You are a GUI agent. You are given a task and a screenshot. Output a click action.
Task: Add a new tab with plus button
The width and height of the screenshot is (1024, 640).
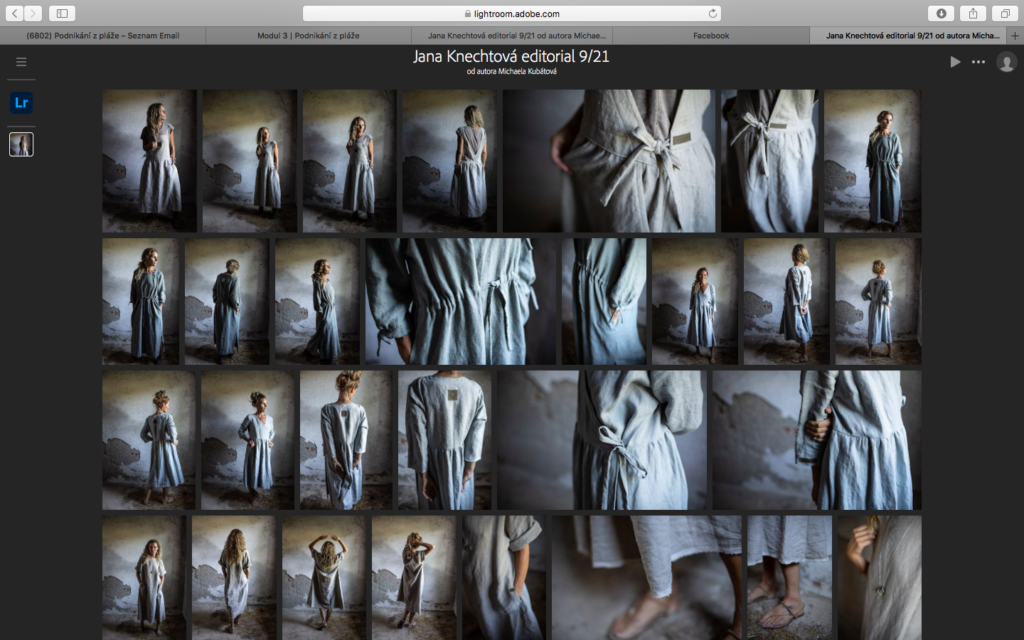tap(1015, 35)
